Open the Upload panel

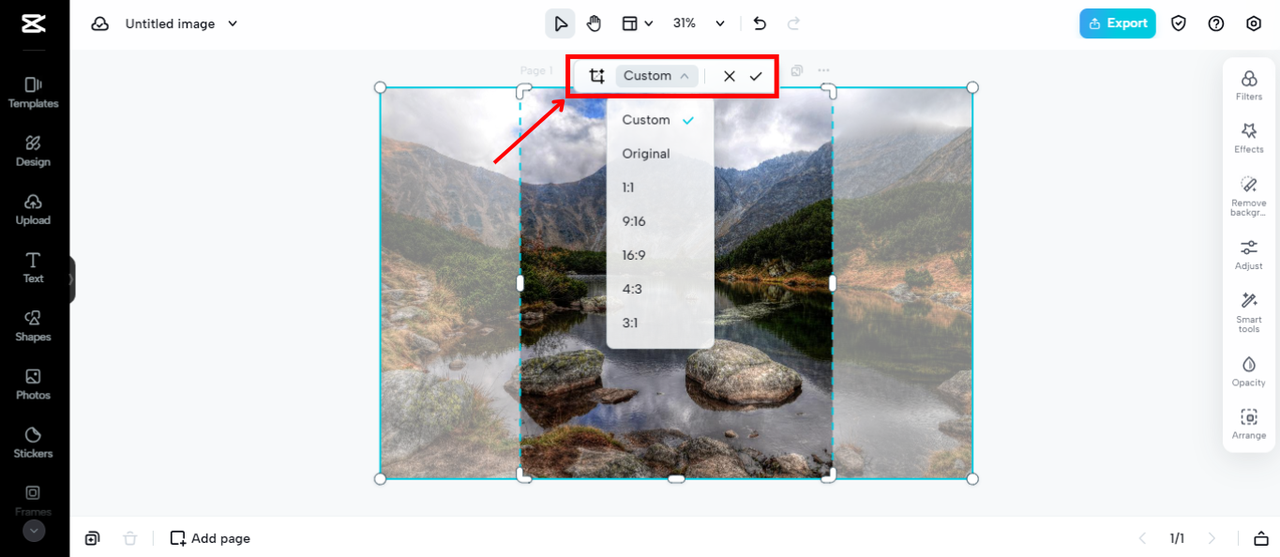[x=33, y=209]
